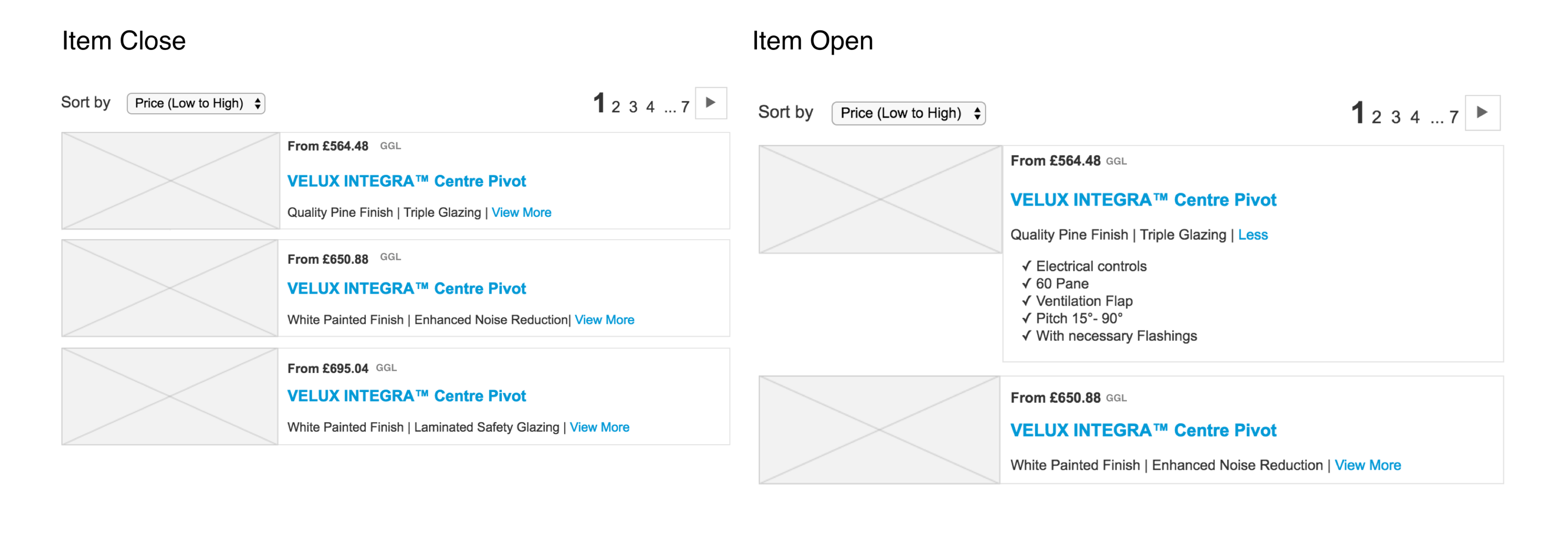
Task: Expand View More for £564.48 item
Action: point(521,212)
